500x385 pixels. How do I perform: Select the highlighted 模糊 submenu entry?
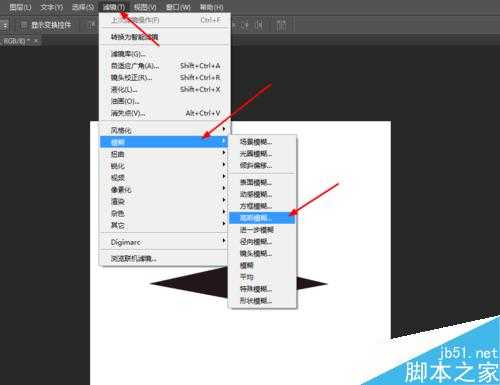point(164,142)
